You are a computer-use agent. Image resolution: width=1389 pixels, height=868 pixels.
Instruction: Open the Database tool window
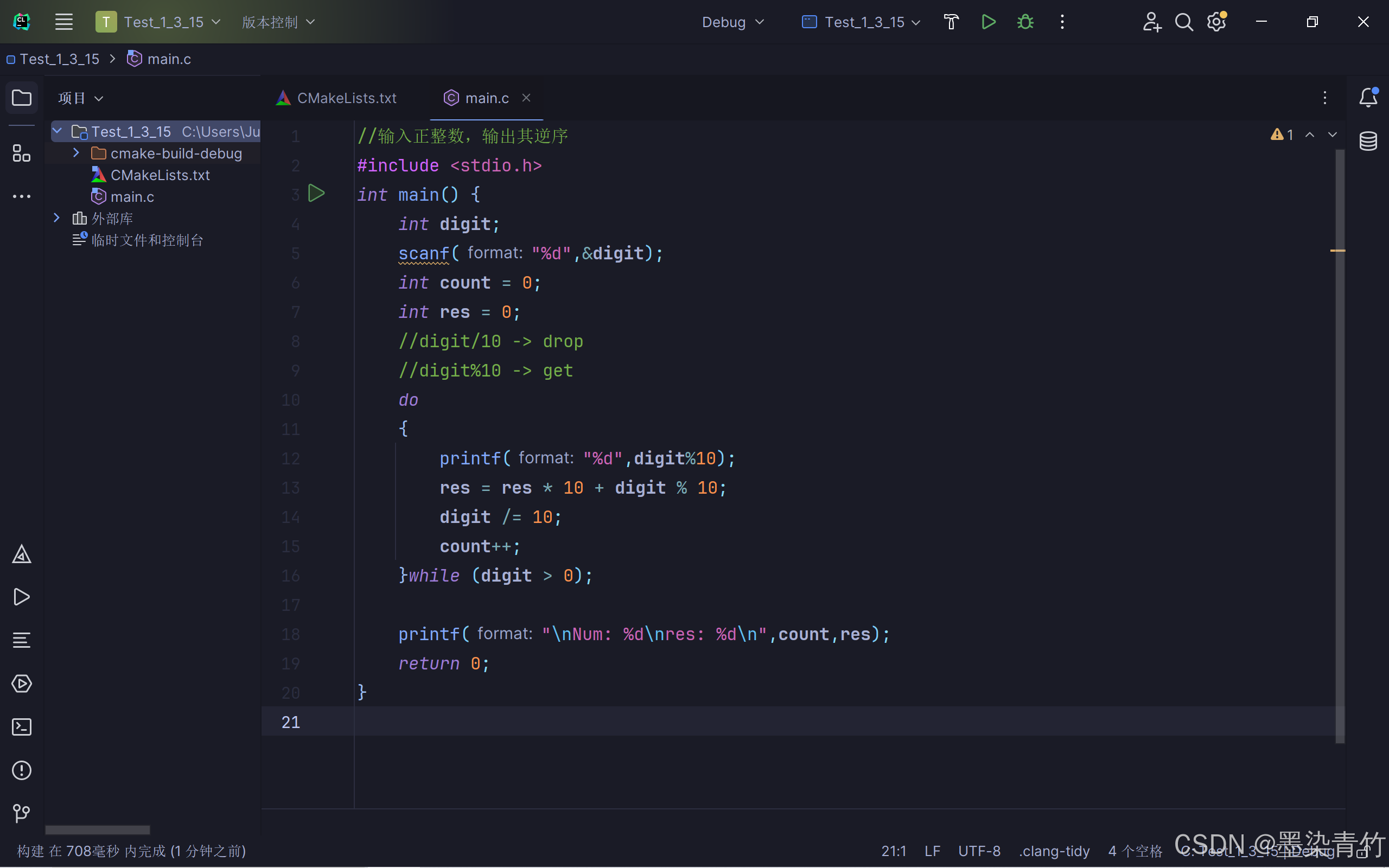(1368, 141)
